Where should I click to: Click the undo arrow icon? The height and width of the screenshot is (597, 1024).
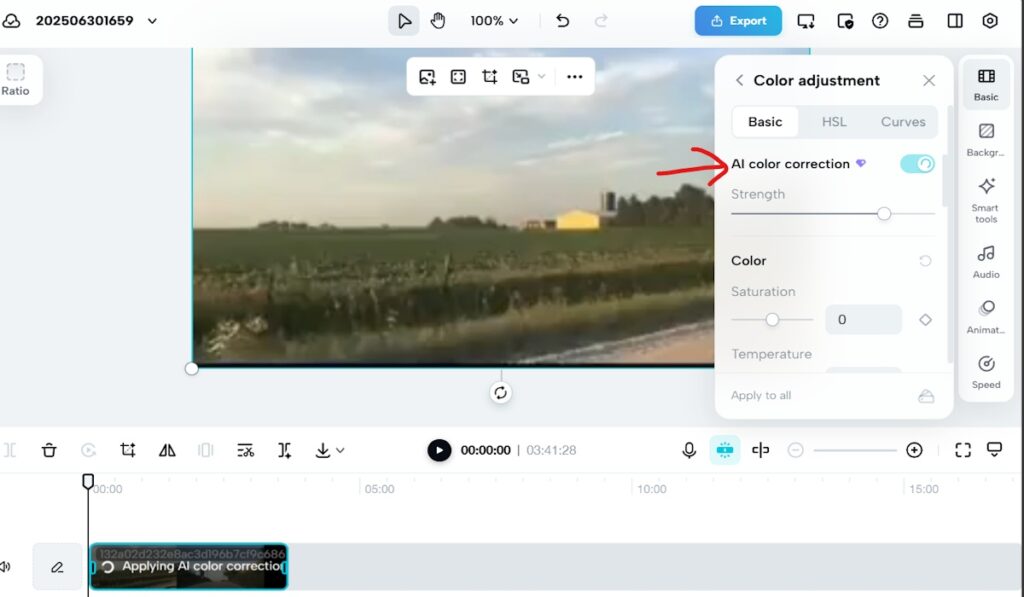coord(563,20)
